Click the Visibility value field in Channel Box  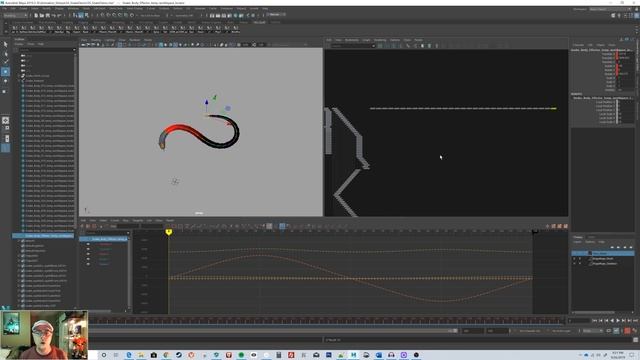pyautogui.click(x=625, y=90)
